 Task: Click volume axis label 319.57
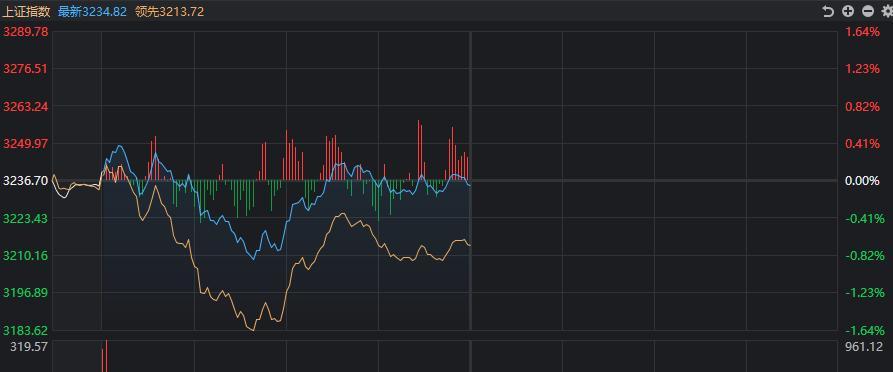(x=30, y=347)
